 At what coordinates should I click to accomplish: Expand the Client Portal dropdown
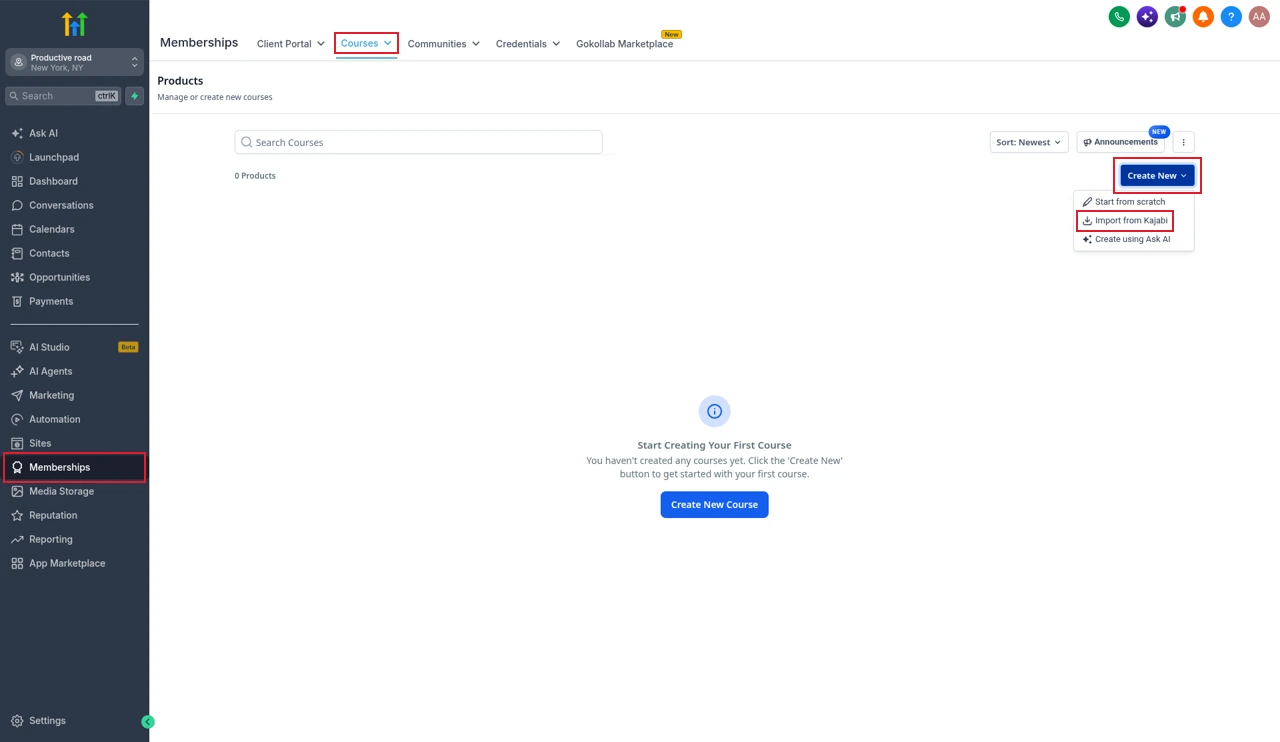pos(291,44)
